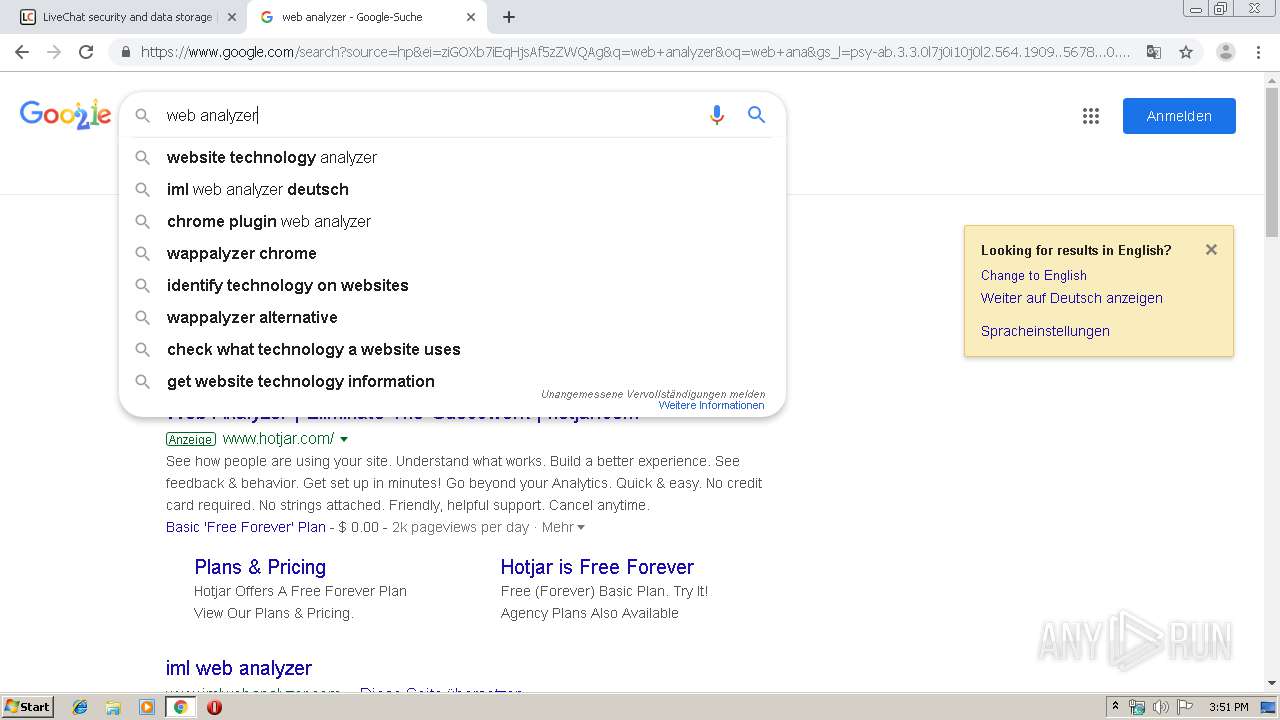Select suggestion identify technology on websites
Screen dimensions: 1280x720
click(x=452, y=285)
